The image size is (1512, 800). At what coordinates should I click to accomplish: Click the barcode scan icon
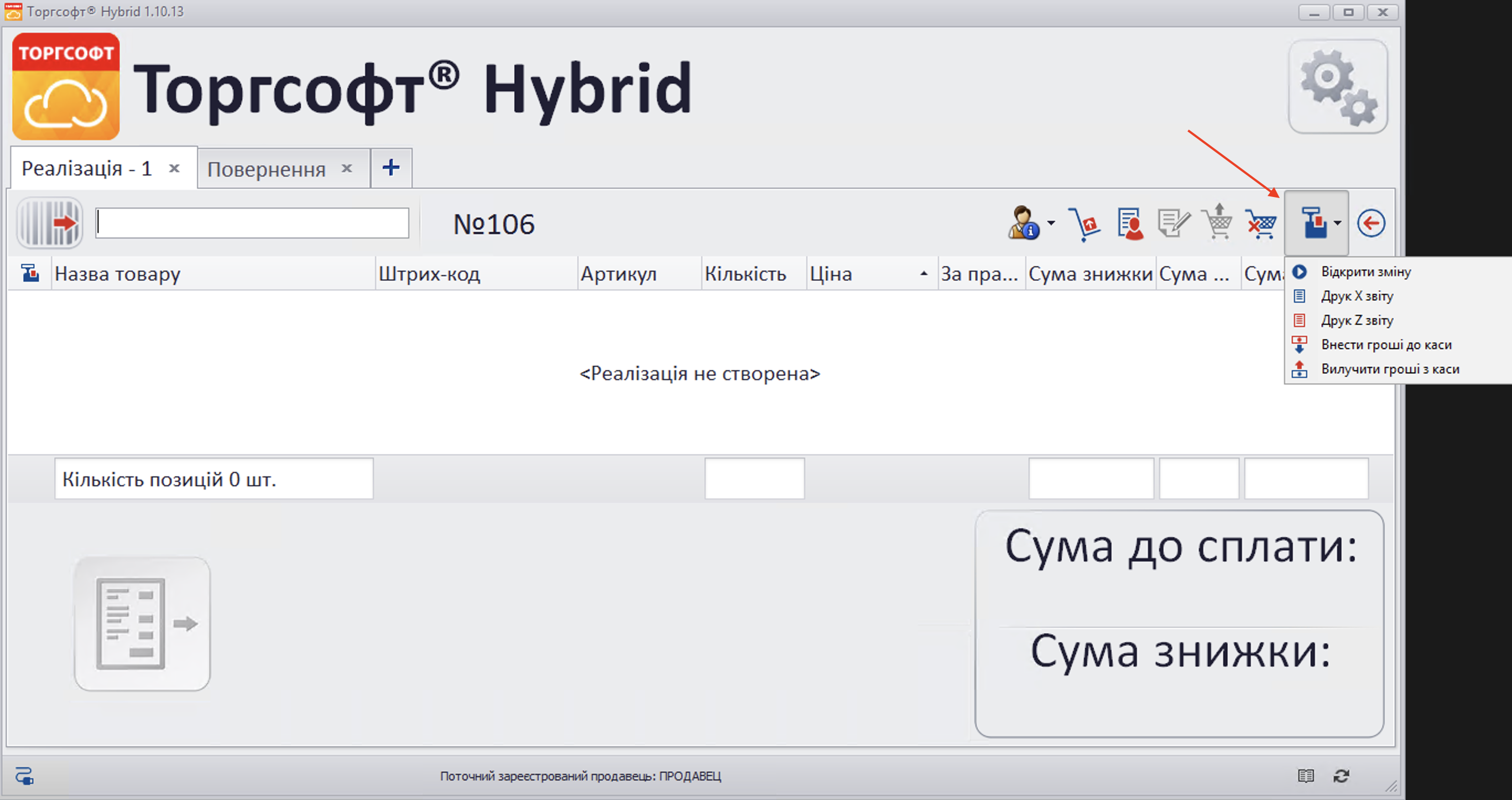pyautogui.click(x=50, y=223)
